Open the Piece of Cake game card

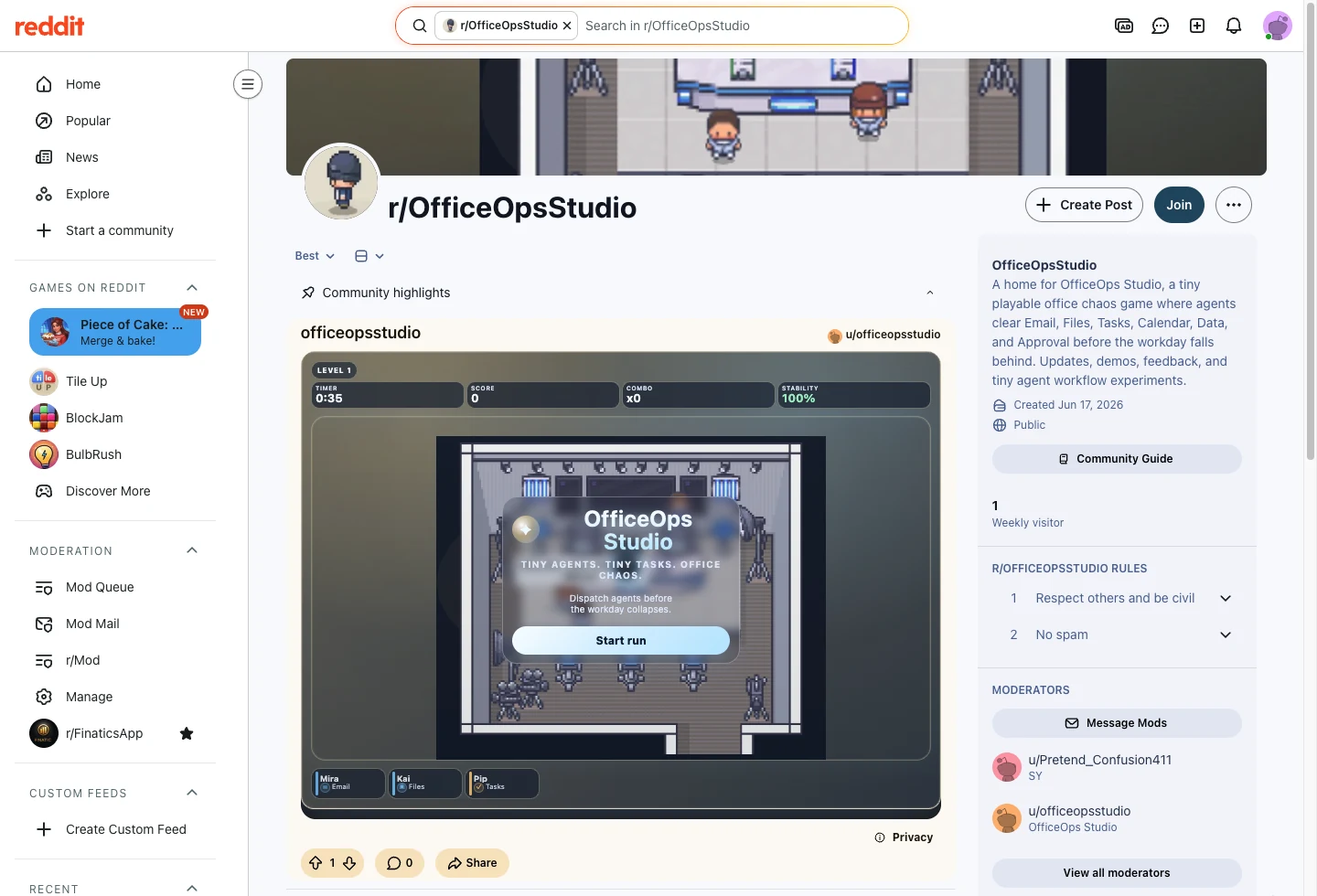click(x=115, y=332)
